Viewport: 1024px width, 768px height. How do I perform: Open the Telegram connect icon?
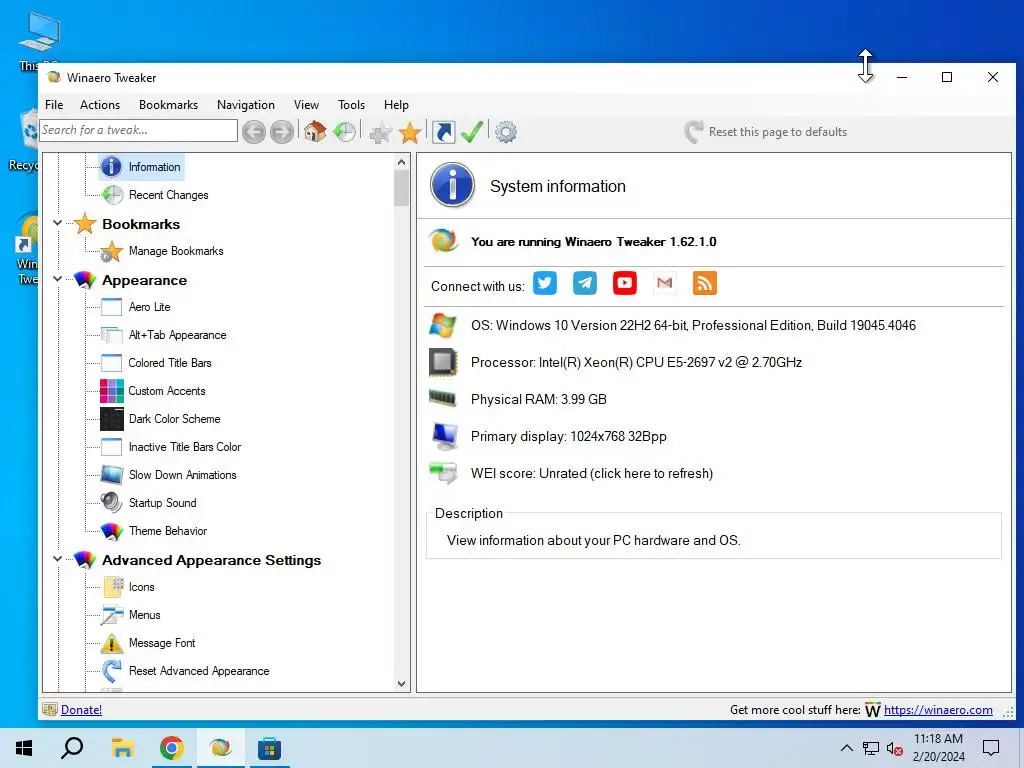584,283
